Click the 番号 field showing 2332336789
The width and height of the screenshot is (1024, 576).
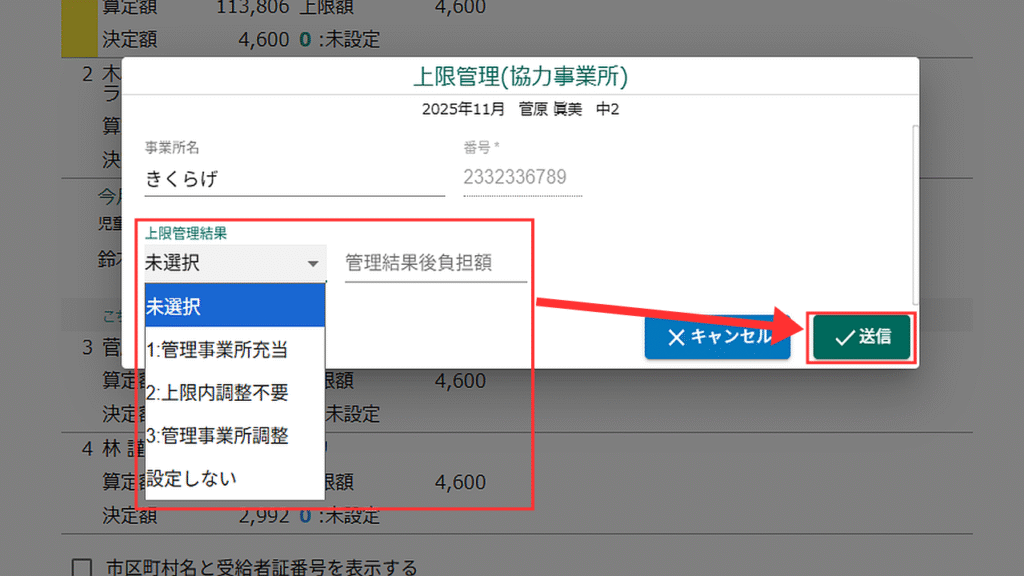(x=521, y=178)
